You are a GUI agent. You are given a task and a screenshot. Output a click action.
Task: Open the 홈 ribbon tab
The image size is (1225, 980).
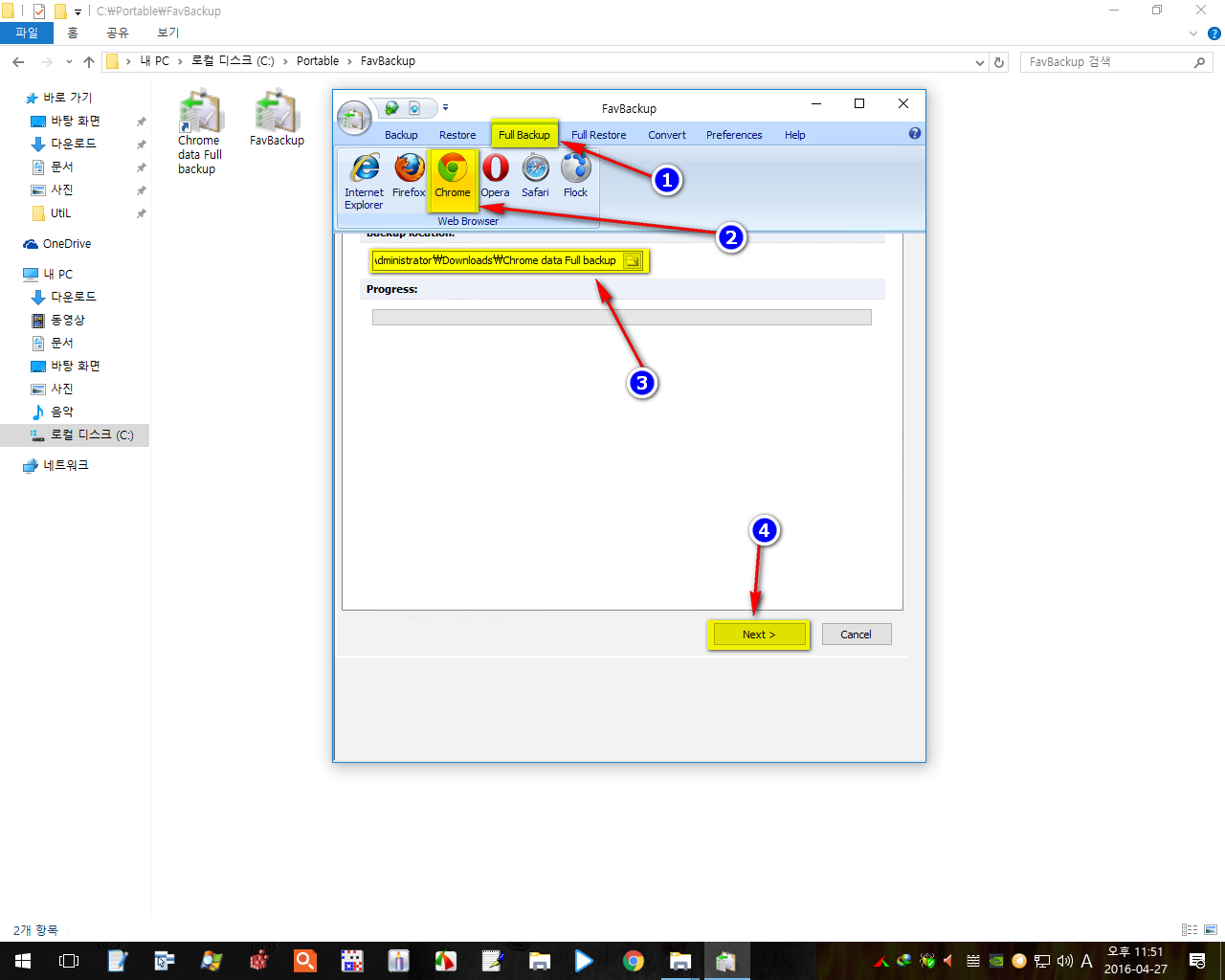coord(73,33)
